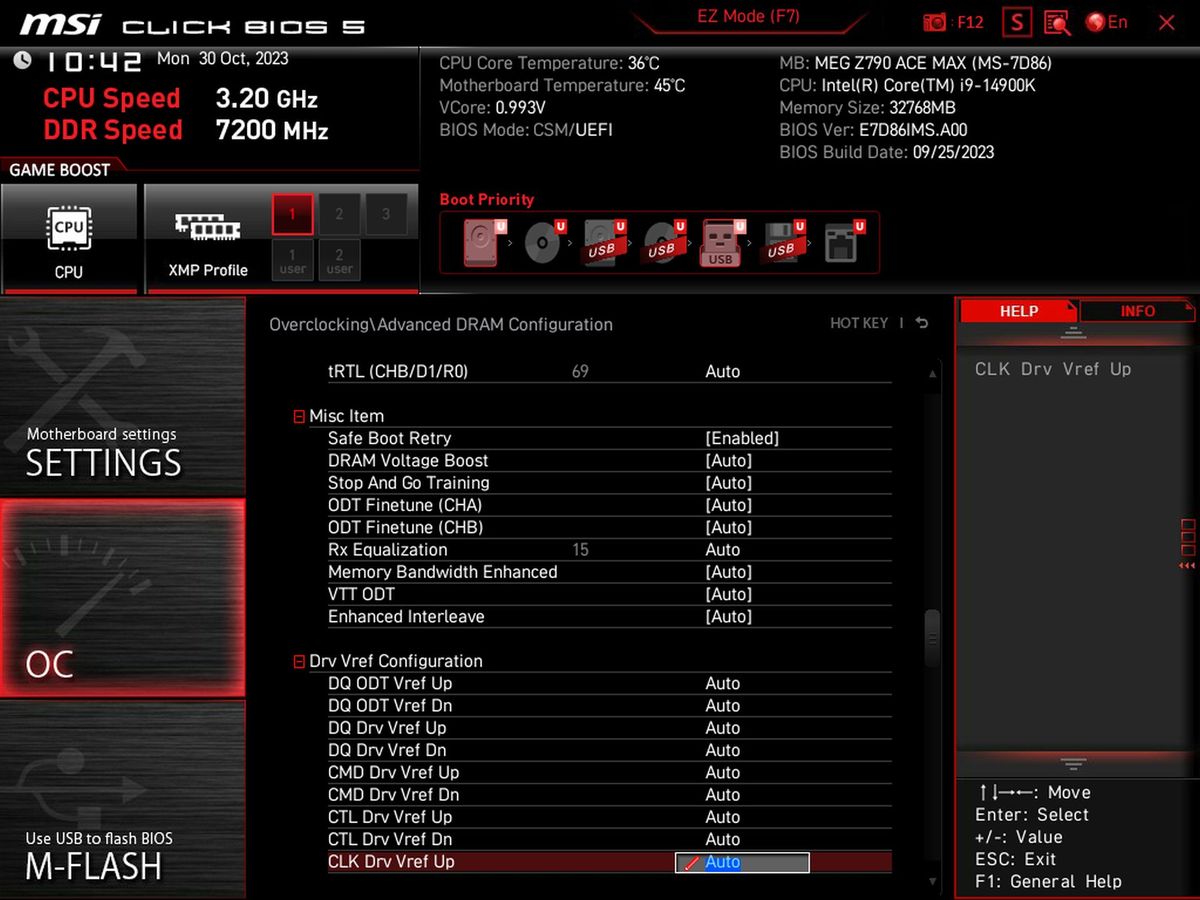
Task: Collapse the Misc Item section
Action: pyautogui.click(x=299, y=417)
